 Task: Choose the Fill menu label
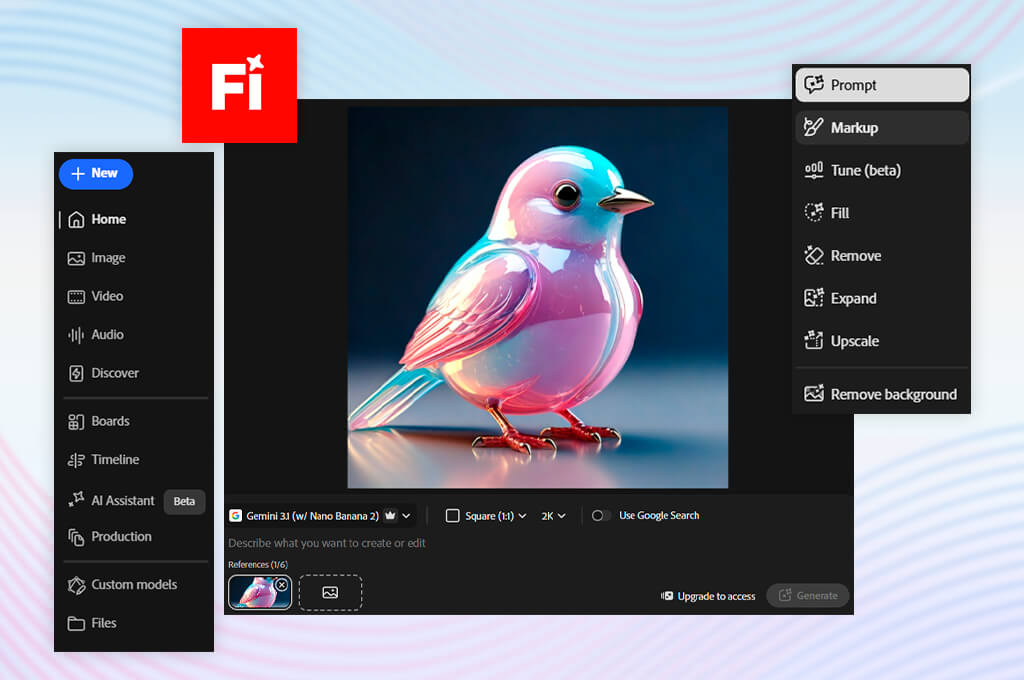[840, 213]
